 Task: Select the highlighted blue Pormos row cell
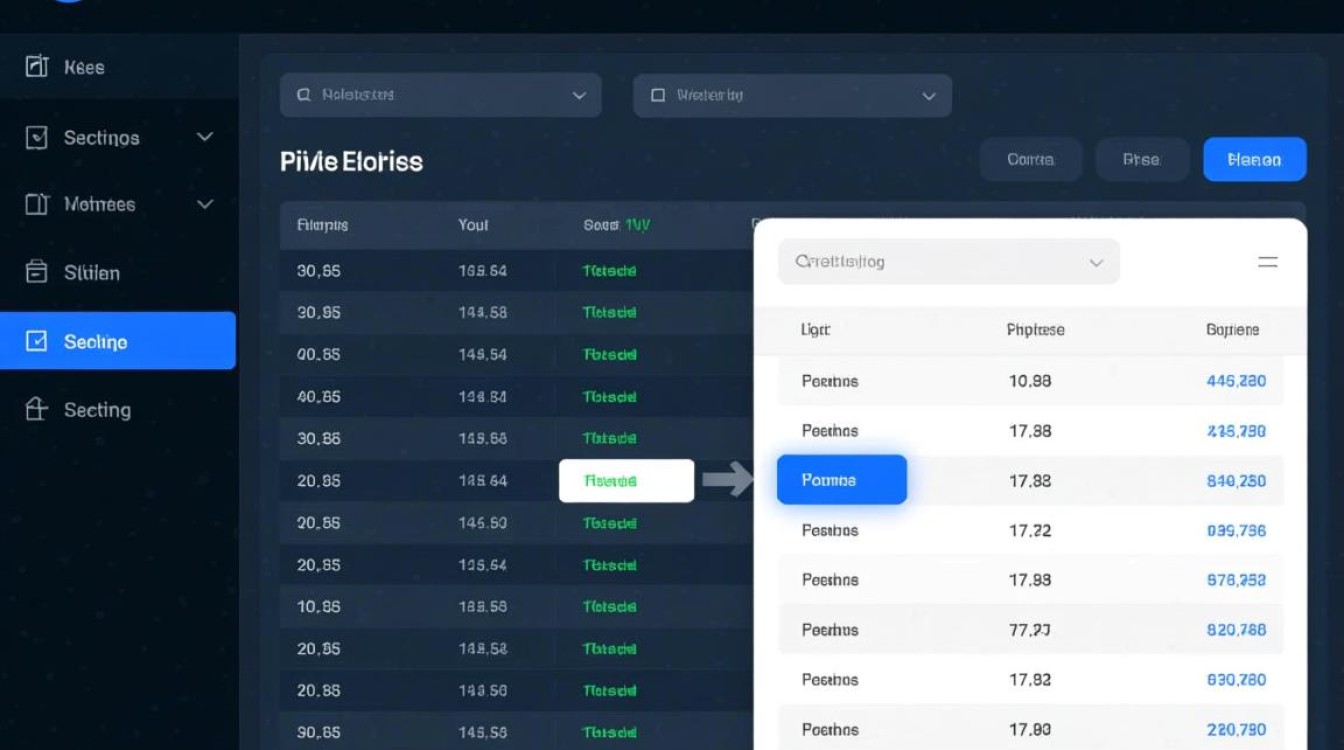842,480
